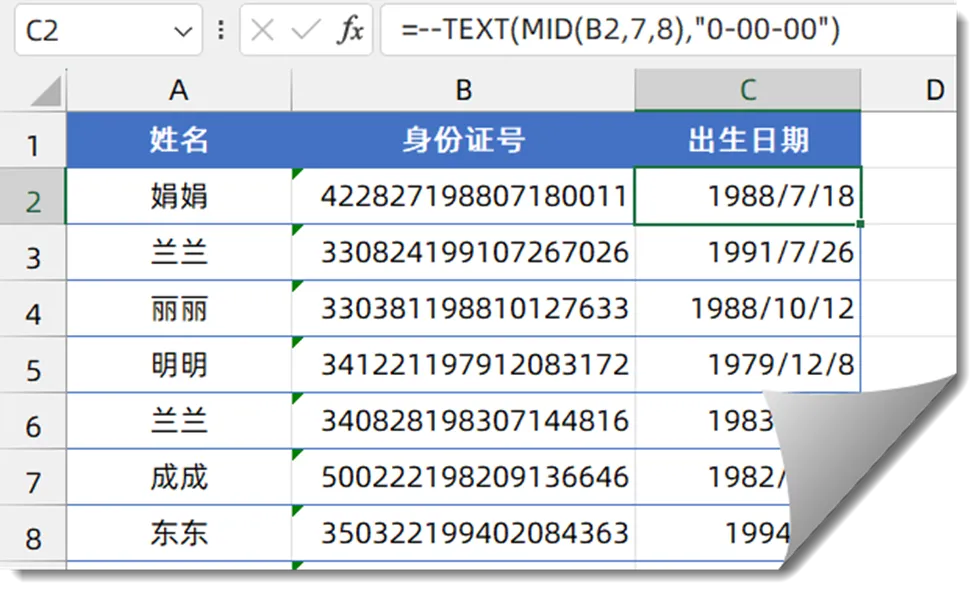Open the Name Box dropdown arrow
Screen dimensions: 980x593
(x=183, y=32)
